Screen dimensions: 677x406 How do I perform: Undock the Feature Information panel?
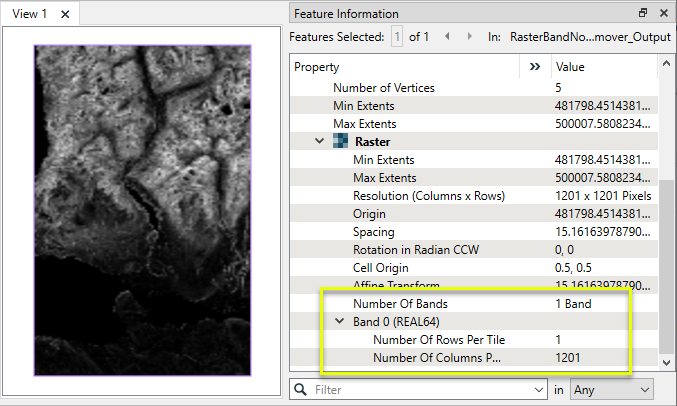tap(643, 13)
